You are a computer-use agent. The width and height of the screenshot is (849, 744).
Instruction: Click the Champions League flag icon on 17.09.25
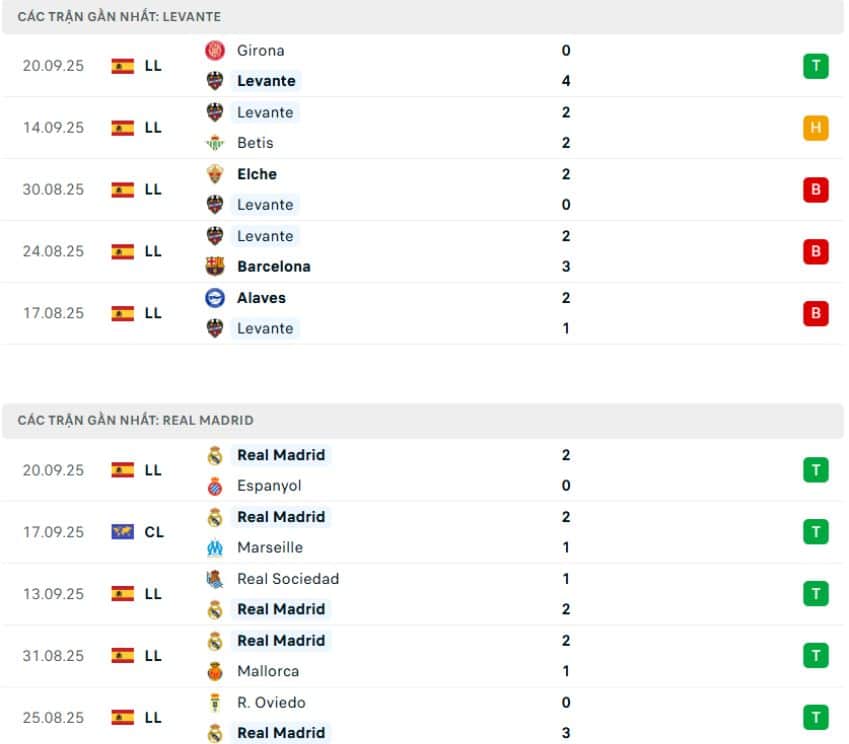[122, 532]
